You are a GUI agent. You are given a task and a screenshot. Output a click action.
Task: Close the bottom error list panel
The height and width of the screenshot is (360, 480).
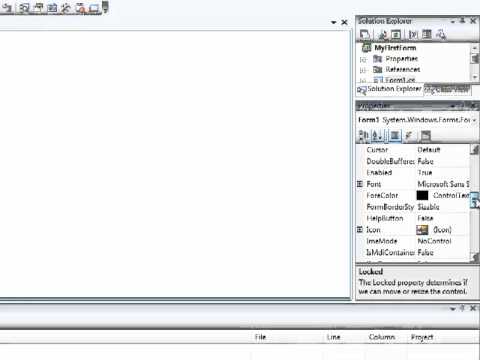click(x=473, y=308)
